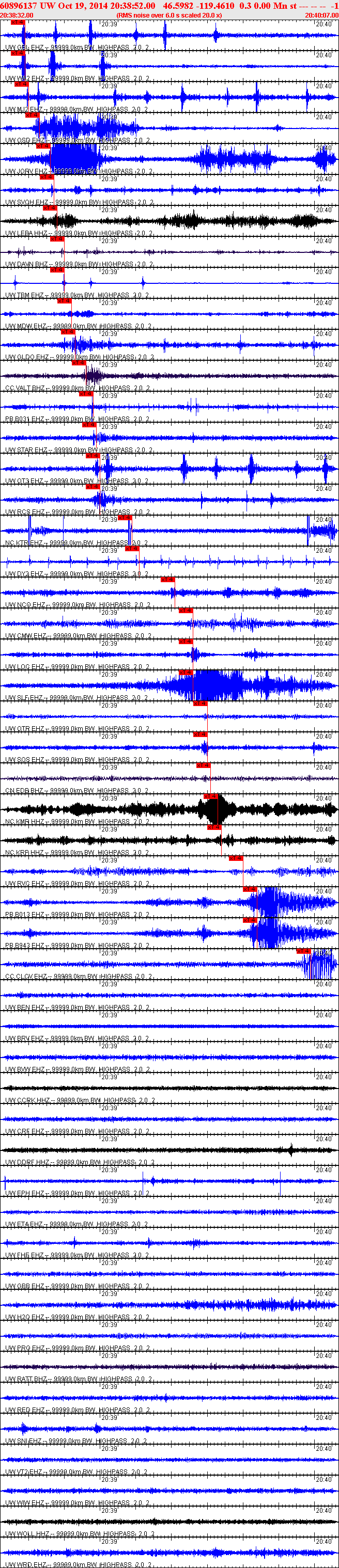Select the 'CC VALT BHZ' station label

26,388
